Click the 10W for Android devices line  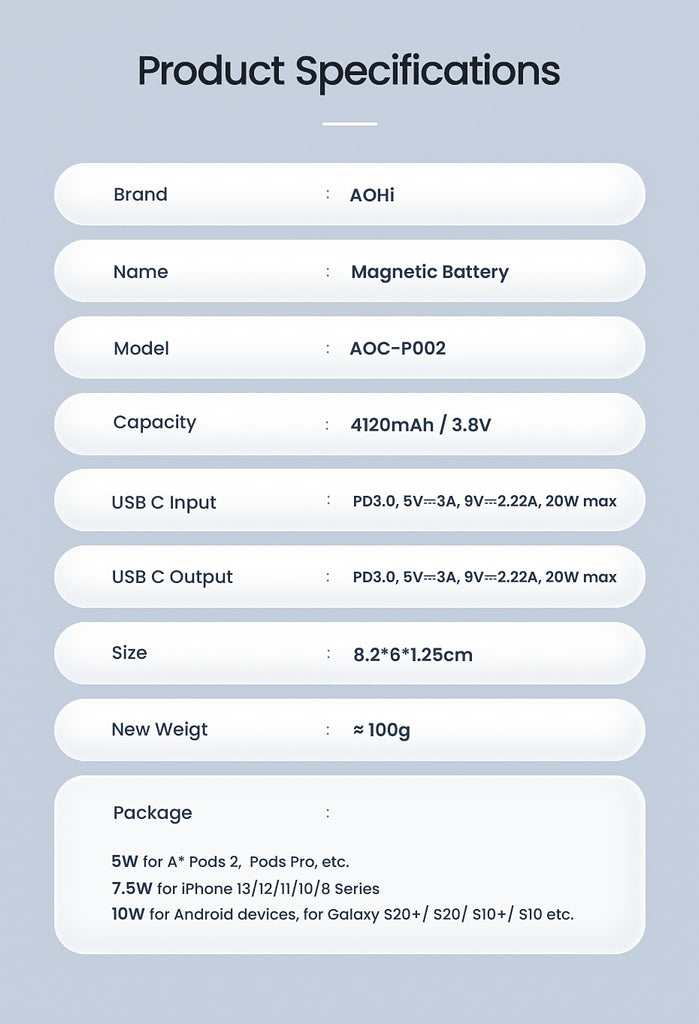343,914
